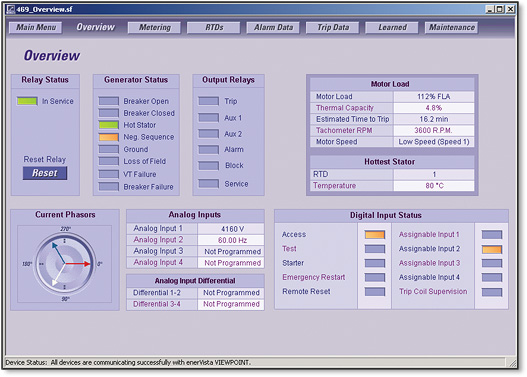Click the orange Assignable Input 2 indicator
This screenshot has width=527, height=377.
pos(492,249)
